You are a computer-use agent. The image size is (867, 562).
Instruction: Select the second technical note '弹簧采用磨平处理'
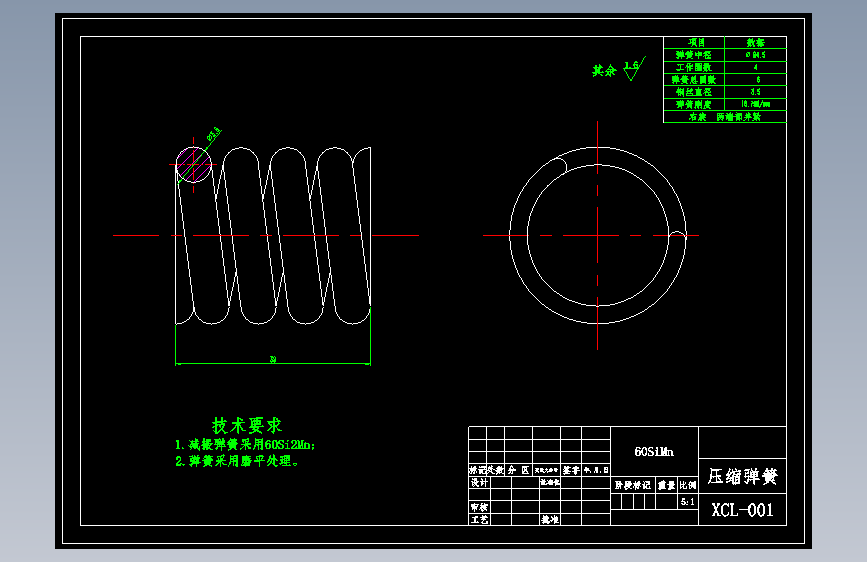[x=237, y=461]
